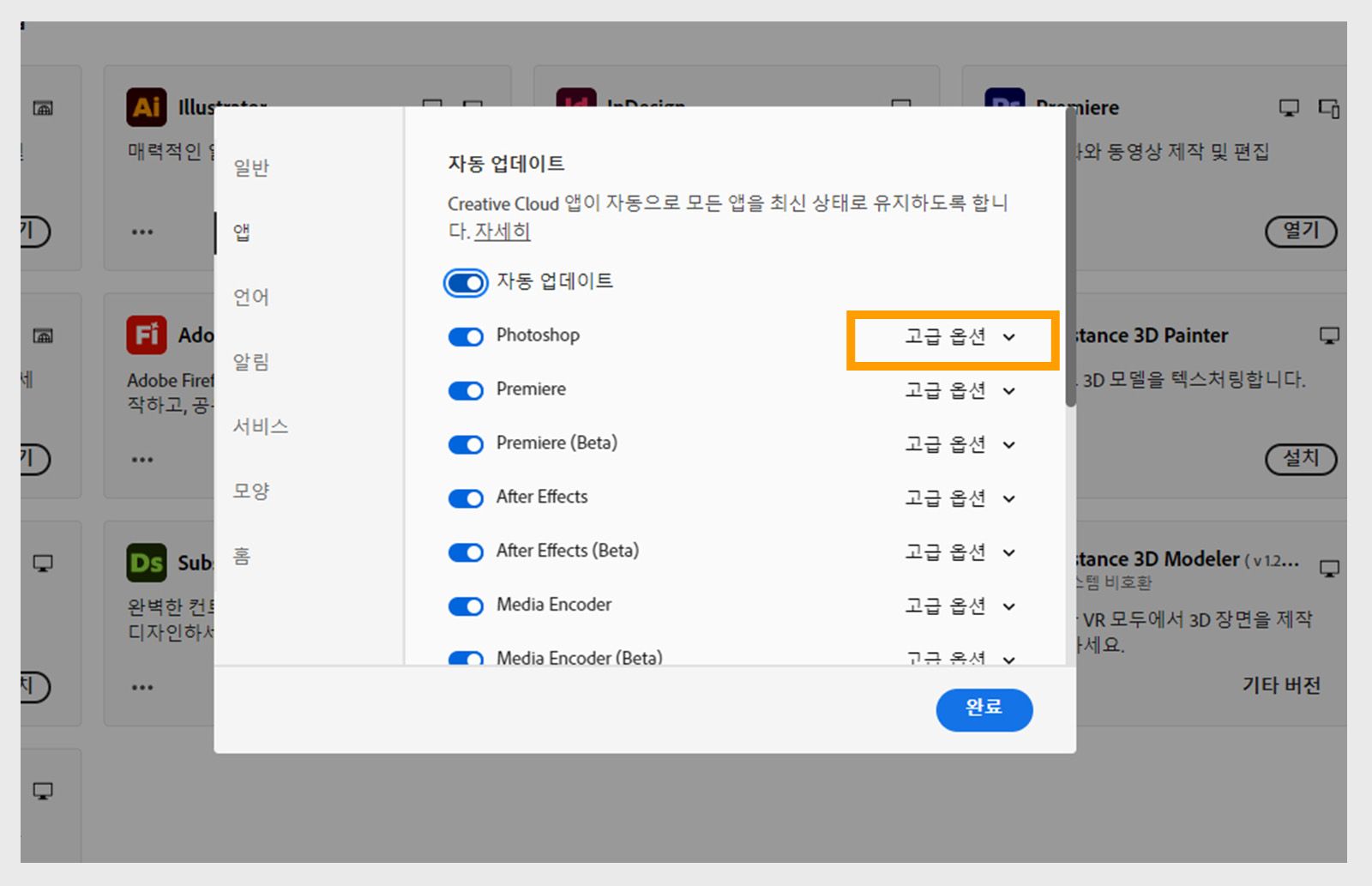
Task: Toggle After Effects (Beta) auto-update
Action: pos(466,552)
